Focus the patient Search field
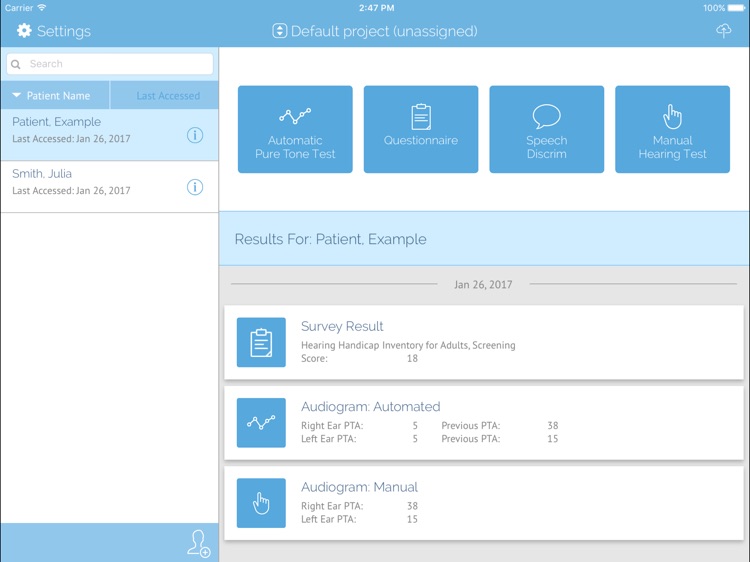 coord(110,64)
